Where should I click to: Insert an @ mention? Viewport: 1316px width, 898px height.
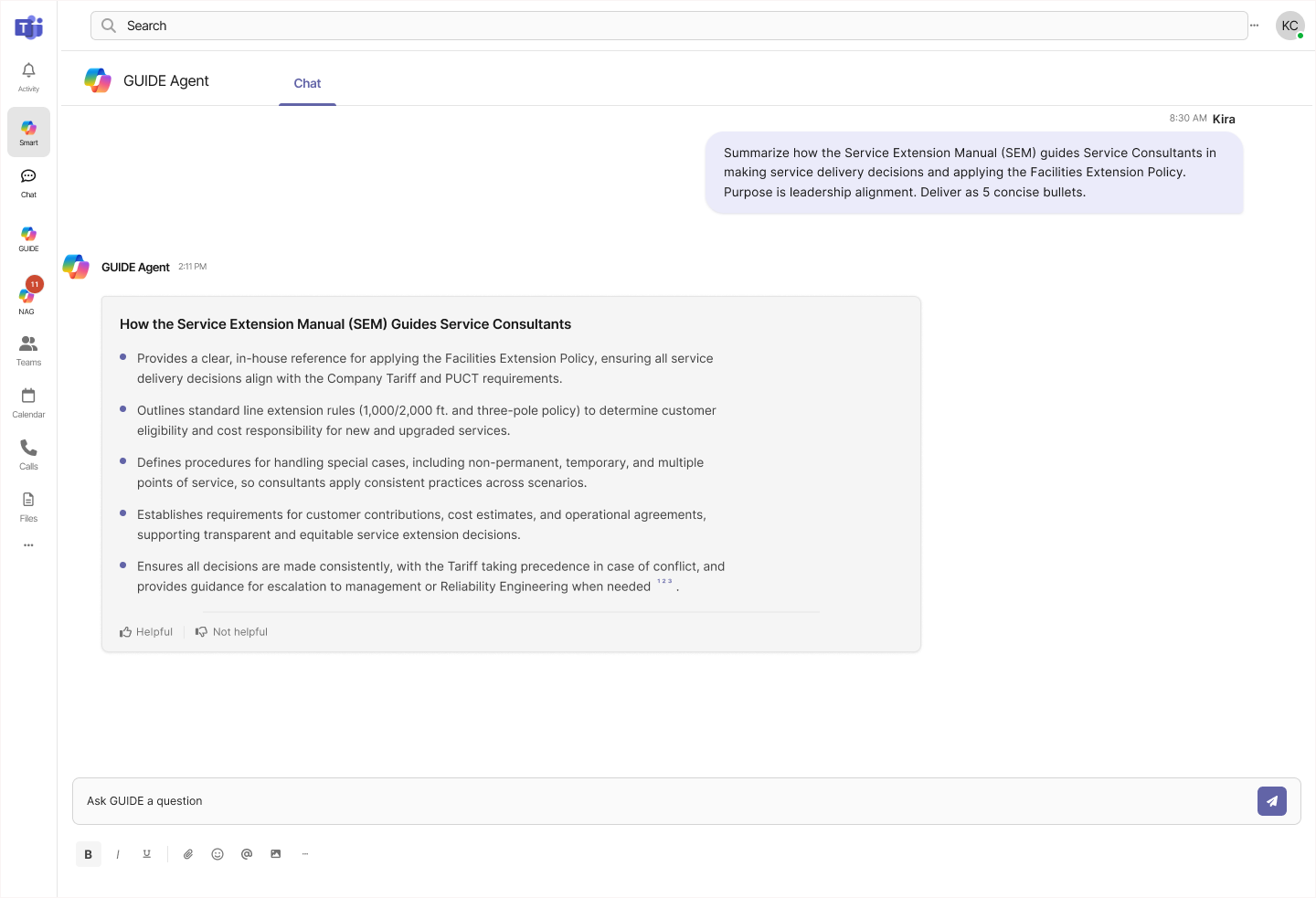click(x=247, y=854)
